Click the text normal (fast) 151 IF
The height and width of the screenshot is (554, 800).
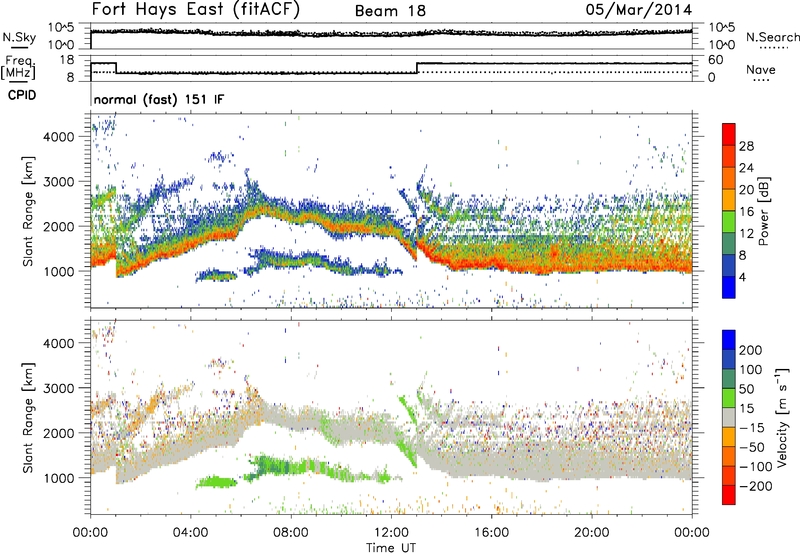click(x=159, y=99)
